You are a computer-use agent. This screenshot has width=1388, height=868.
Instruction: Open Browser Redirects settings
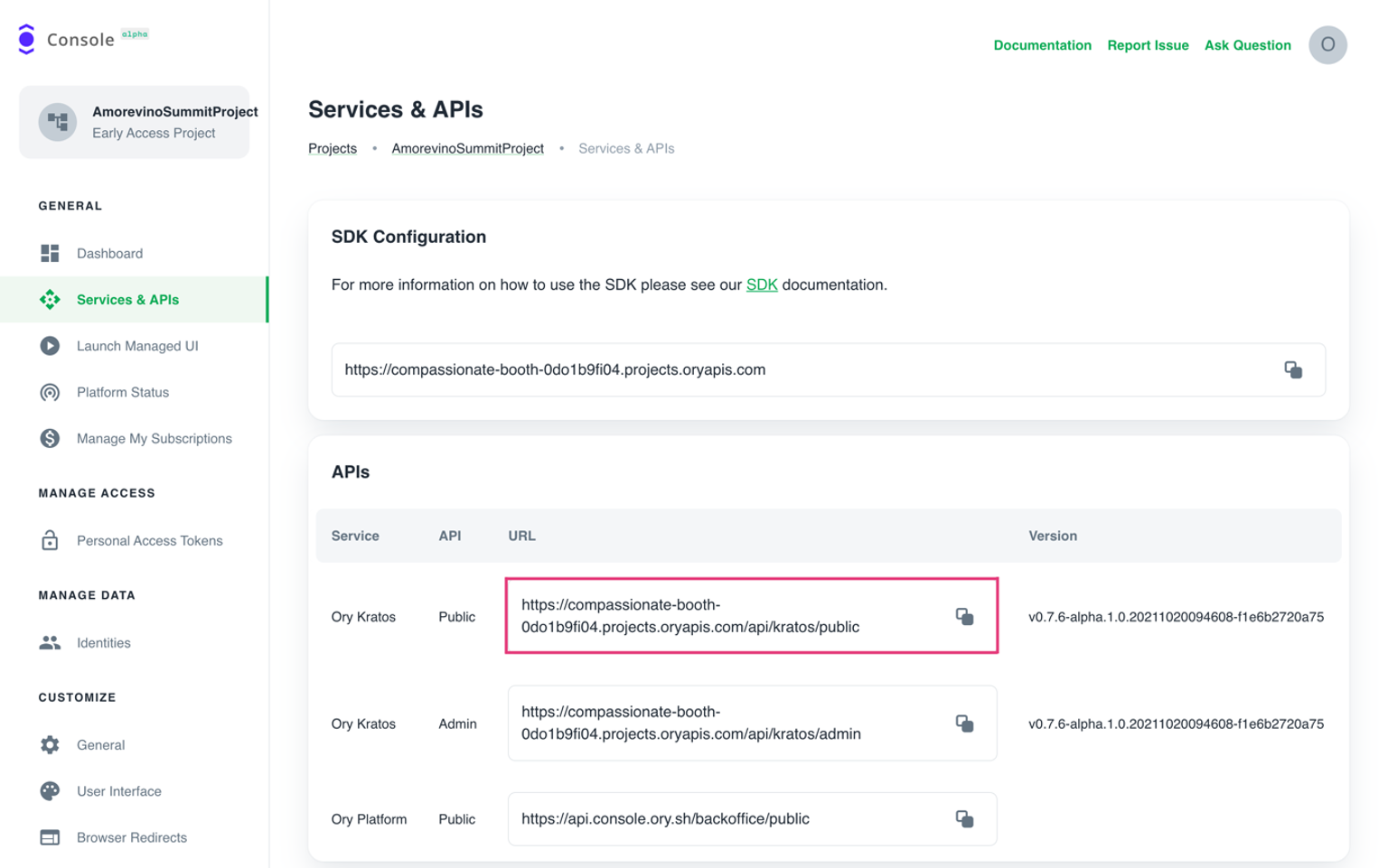tap(135, 837)
